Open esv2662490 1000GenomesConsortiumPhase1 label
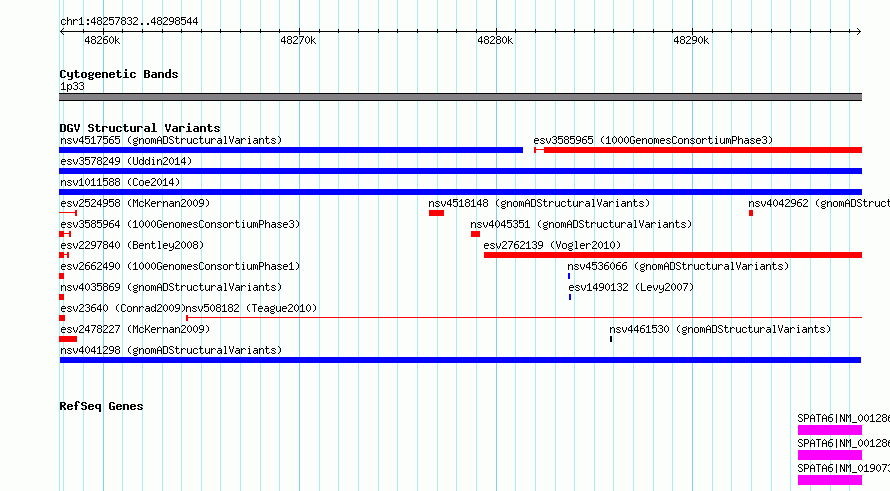The height and width of the screenshot is (491, 890). coord(180,266)
